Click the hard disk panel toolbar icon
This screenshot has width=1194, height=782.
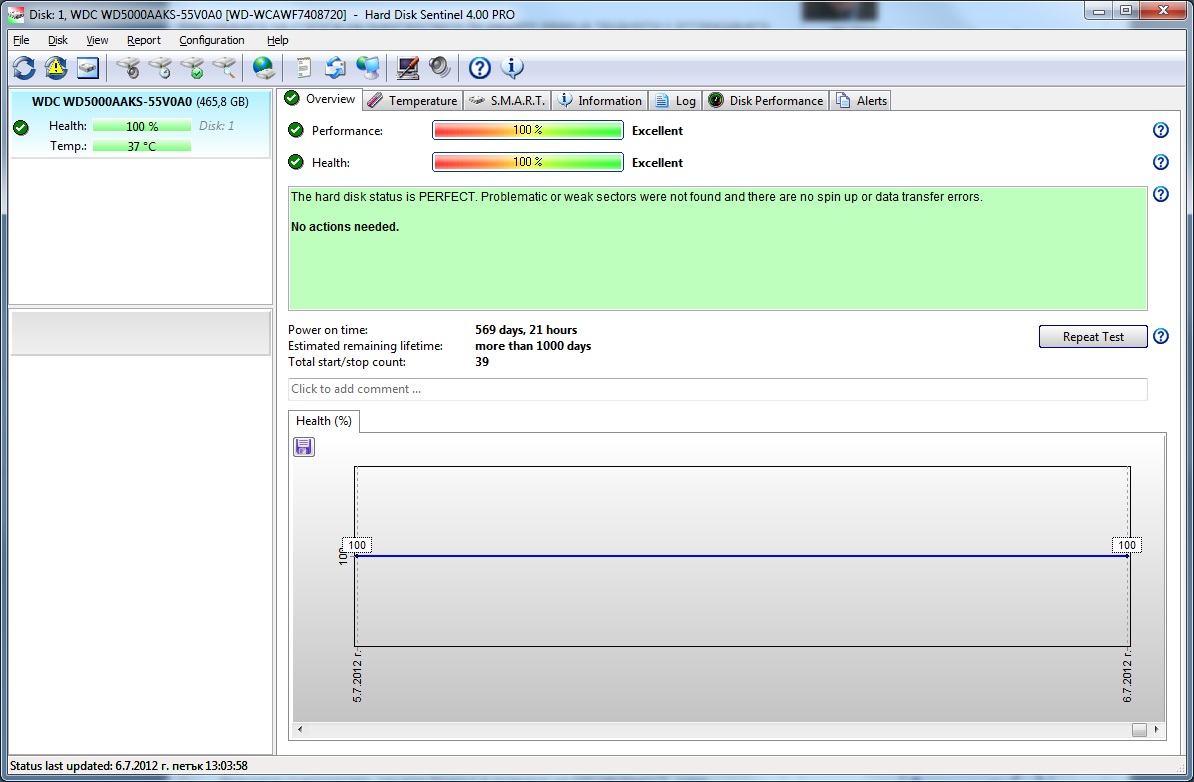88,68
